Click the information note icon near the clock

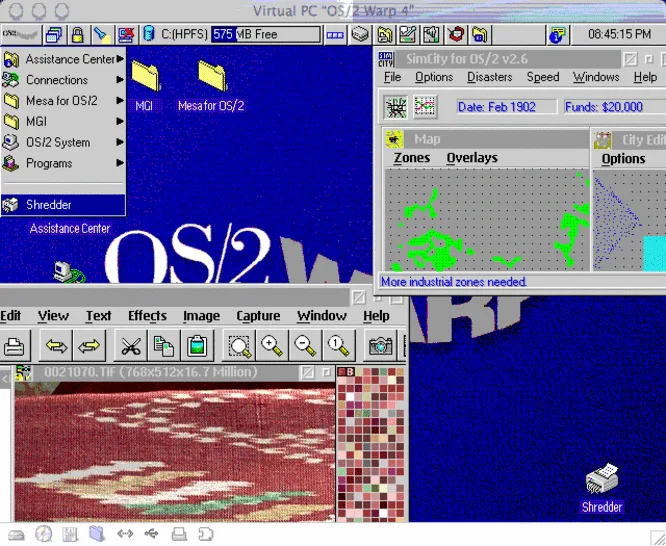(x=558, y=34)
